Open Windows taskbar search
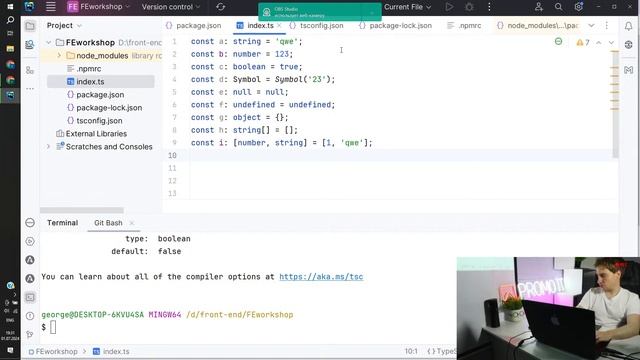This screenshot has width=640, height=360. [x=10, y=20]
